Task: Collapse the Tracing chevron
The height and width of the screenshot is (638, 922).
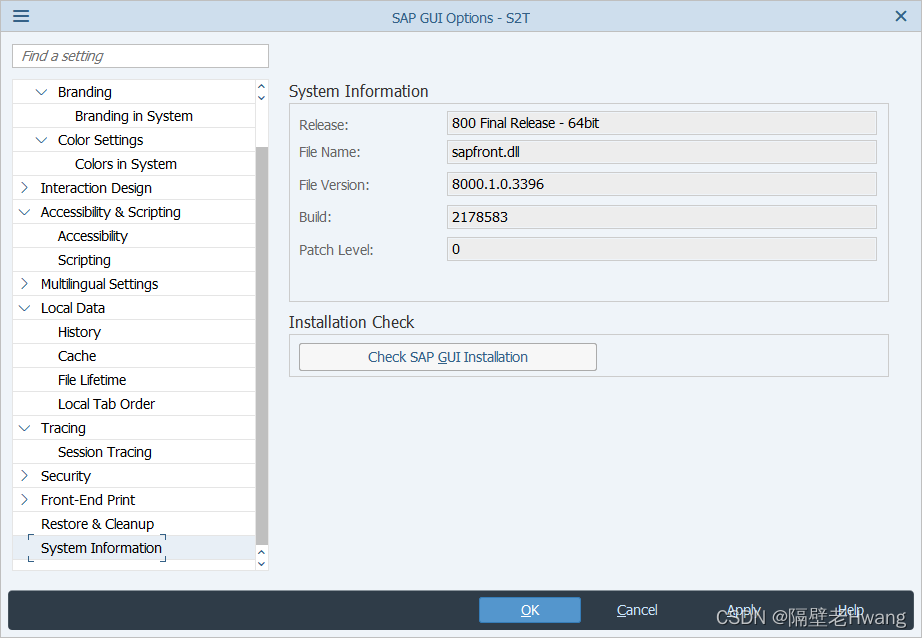Action: click(24, 428)
